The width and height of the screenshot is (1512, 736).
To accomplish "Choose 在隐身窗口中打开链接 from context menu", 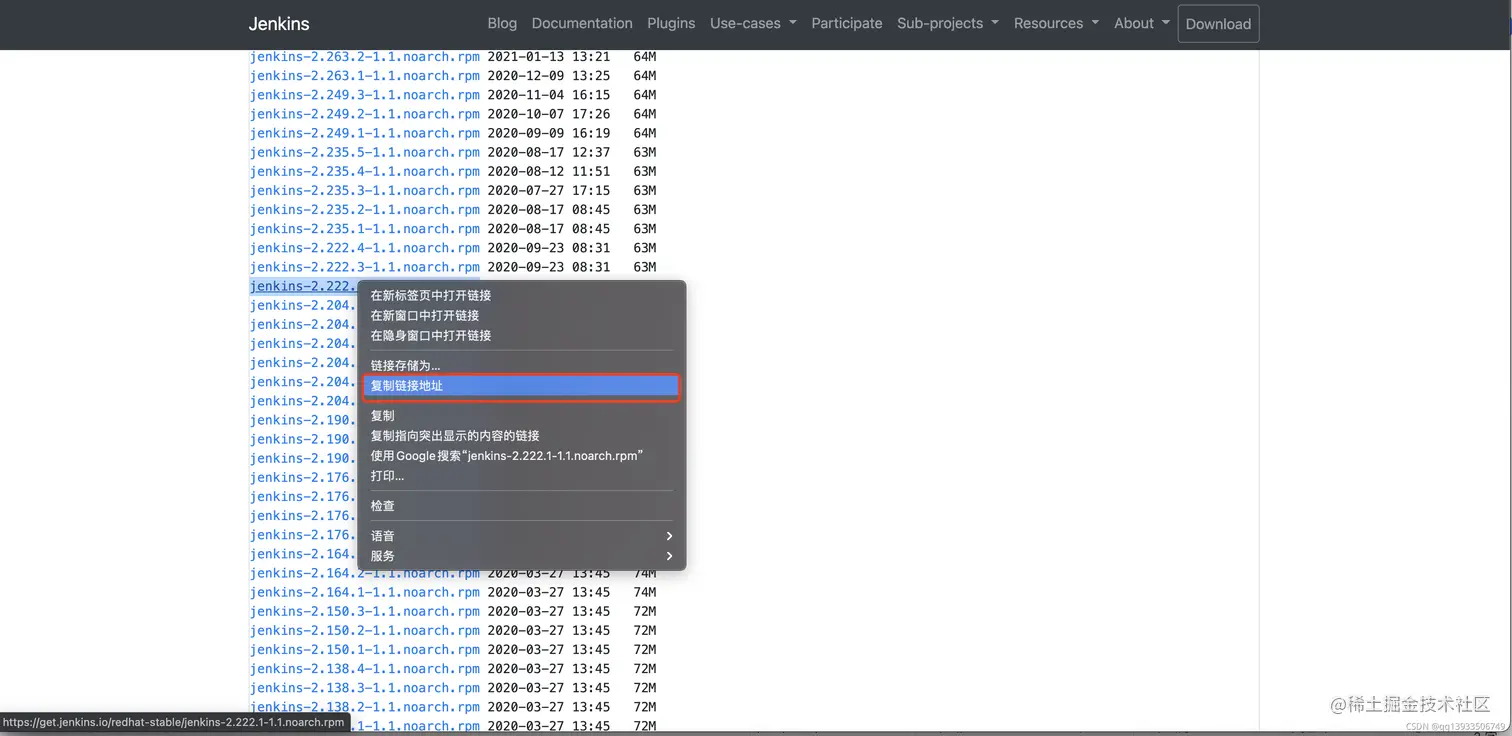I will 521,336.
